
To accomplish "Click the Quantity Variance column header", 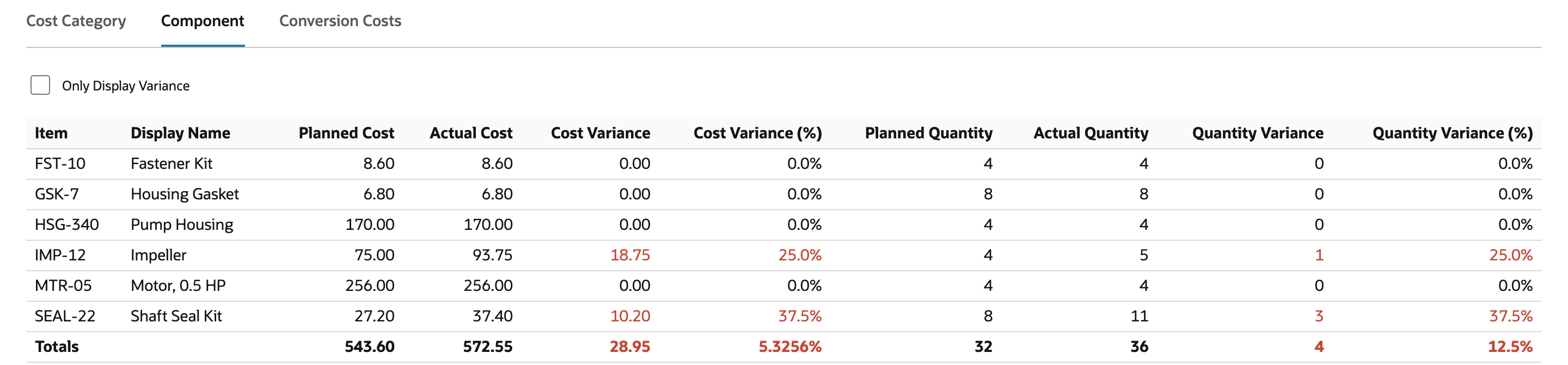I will click(1258, 133).
